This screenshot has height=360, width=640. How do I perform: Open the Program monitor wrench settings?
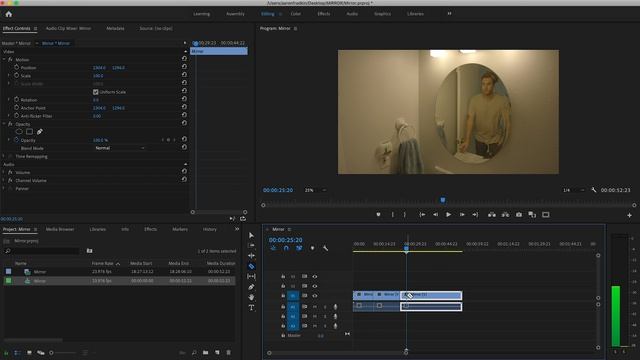[594, 190]
